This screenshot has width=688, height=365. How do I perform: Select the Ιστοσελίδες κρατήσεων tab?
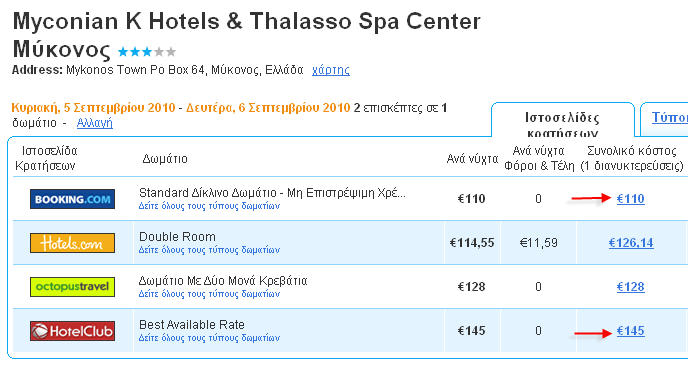tap(563, 124)
